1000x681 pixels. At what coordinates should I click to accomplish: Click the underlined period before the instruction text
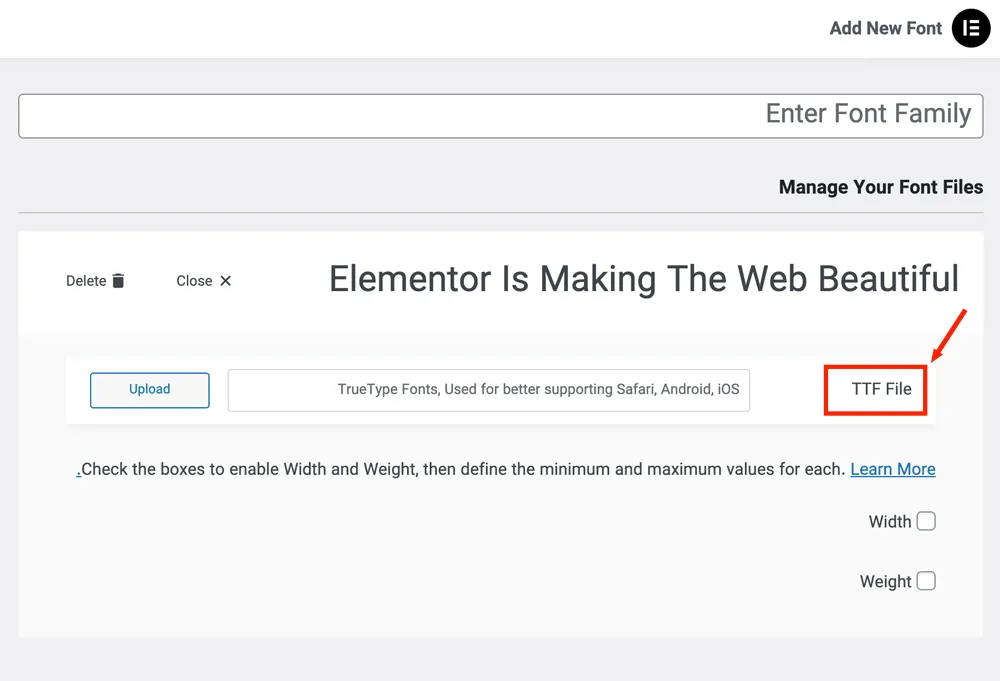tap(79, 470)
